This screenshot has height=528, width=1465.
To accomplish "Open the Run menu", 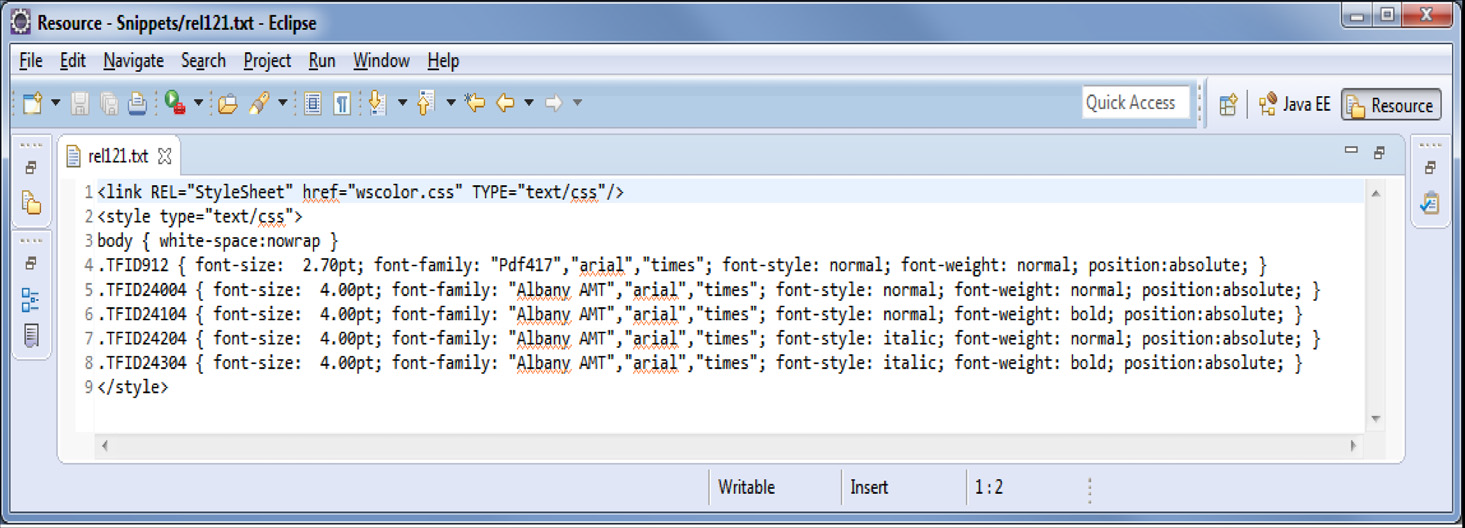I will point(322,61).
